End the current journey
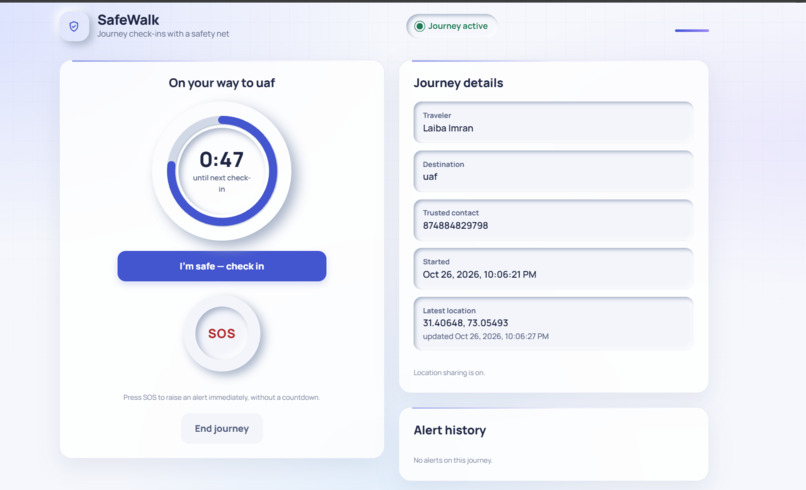The image size is (806, 490). pyautogui.click(x=222, y=428)
